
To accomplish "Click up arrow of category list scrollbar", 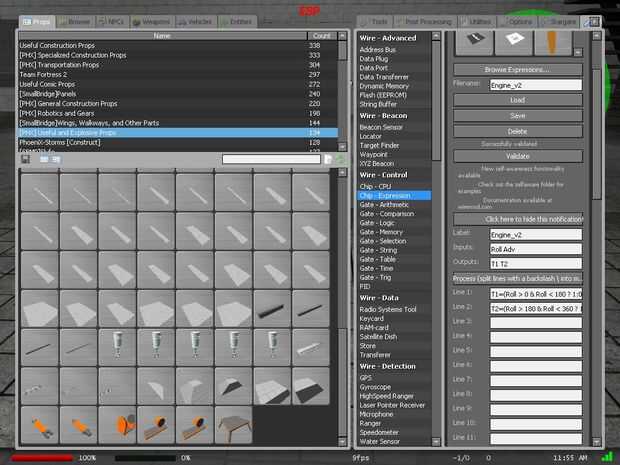I will 342,36.
